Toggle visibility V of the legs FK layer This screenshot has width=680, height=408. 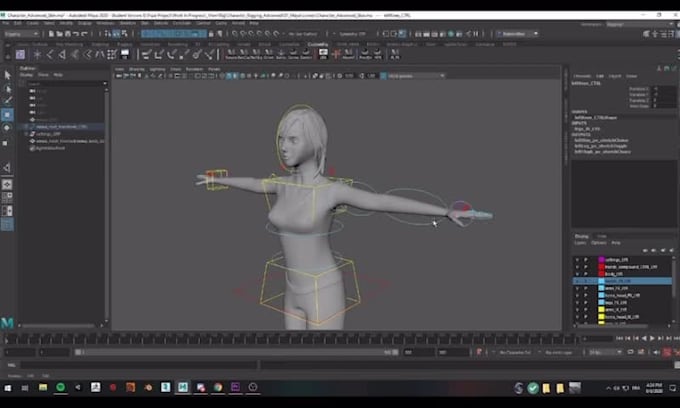[577, 302]
